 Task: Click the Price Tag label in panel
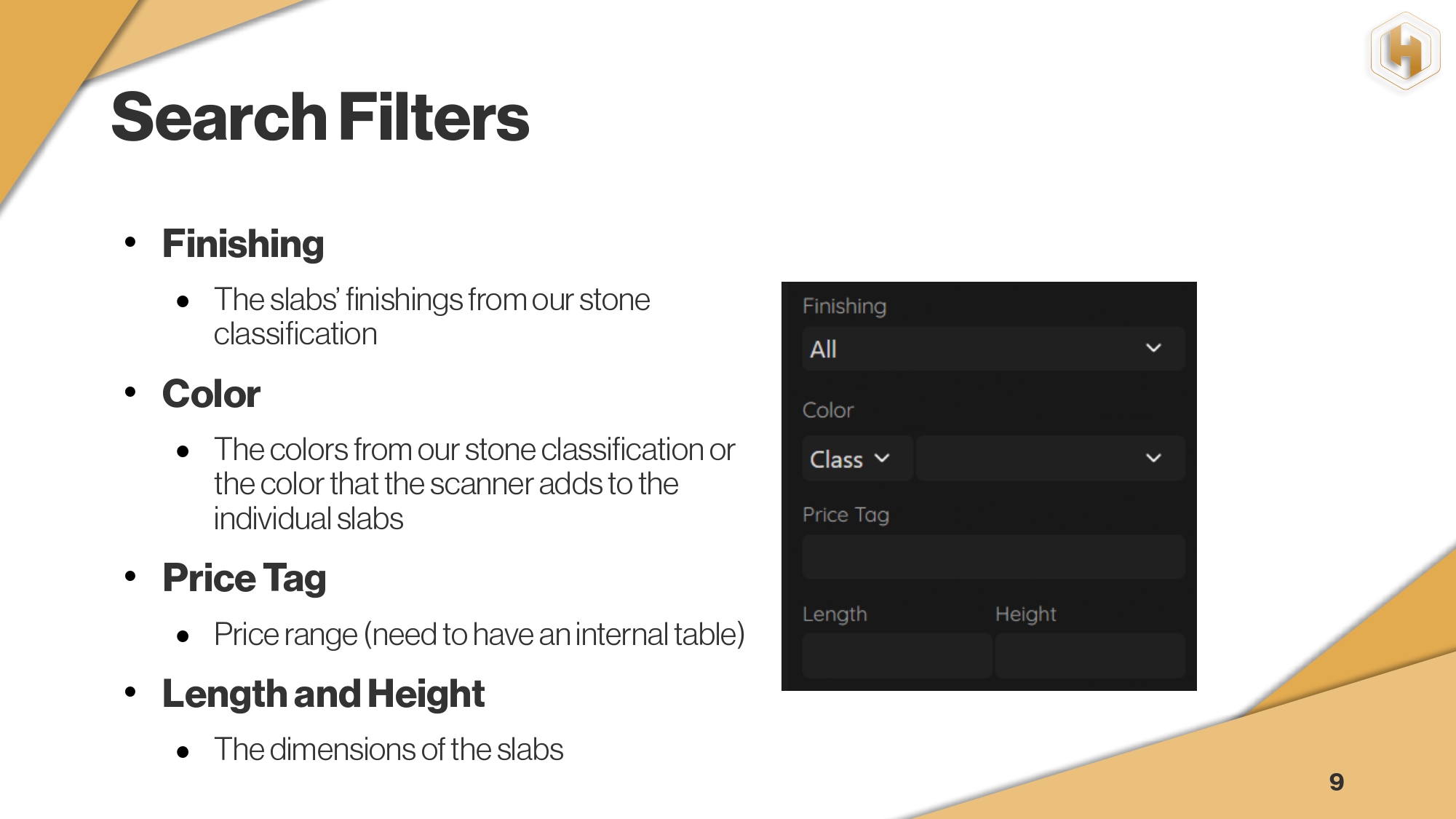click(846, 515)
